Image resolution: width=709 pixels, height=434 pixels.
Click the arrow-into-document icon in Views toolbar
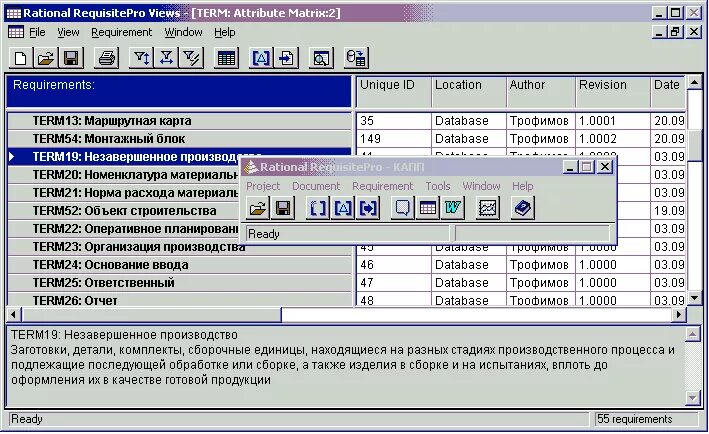(286, 58)
